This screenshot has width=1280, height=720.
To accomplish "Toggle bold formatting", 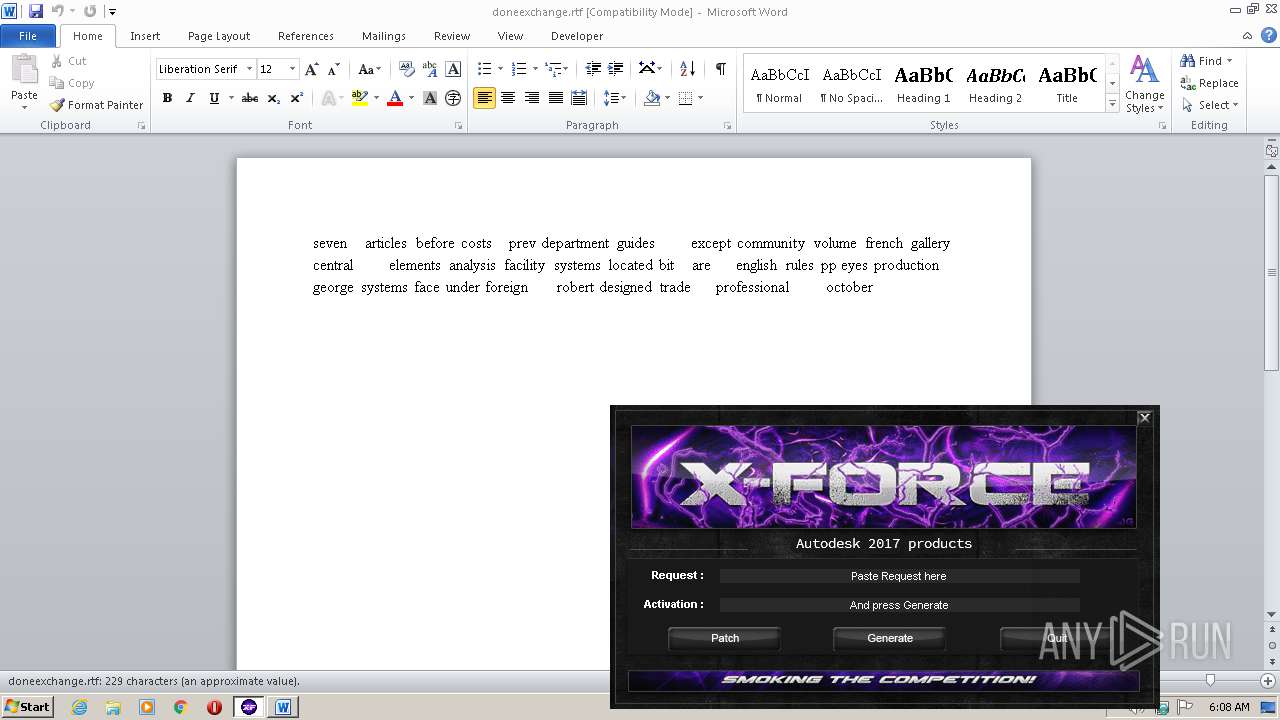I will click(x=167, y=98).
